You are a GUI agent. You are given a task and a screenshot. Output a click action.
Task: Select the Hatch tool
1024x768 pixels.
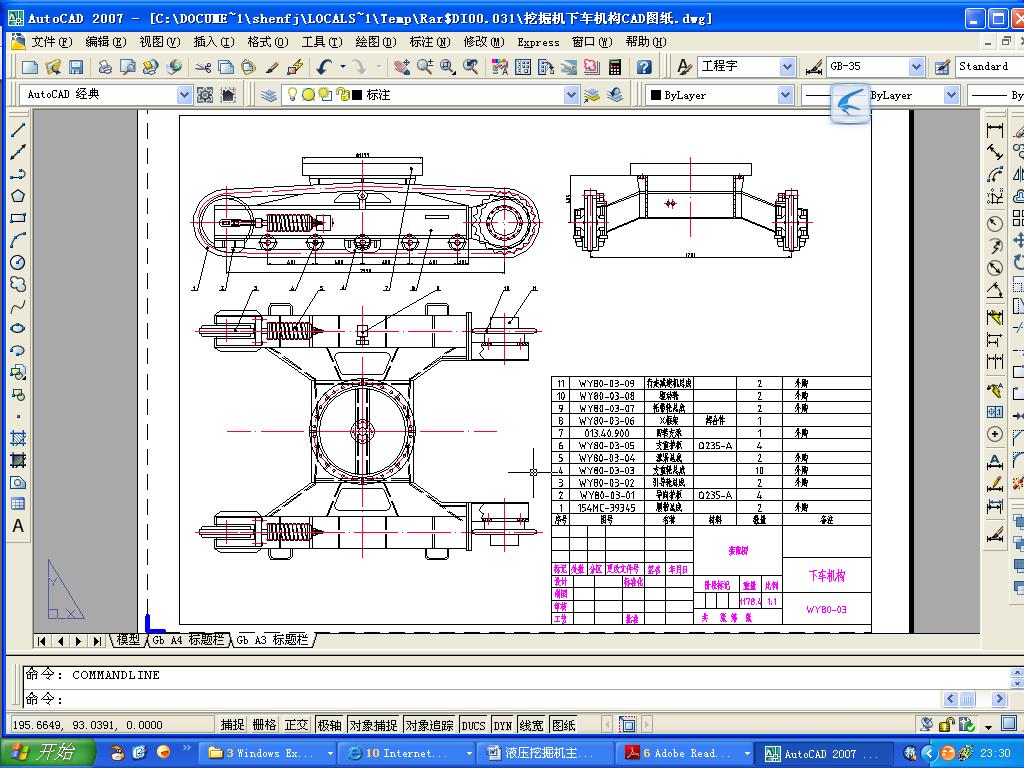[x=18, y=439]
